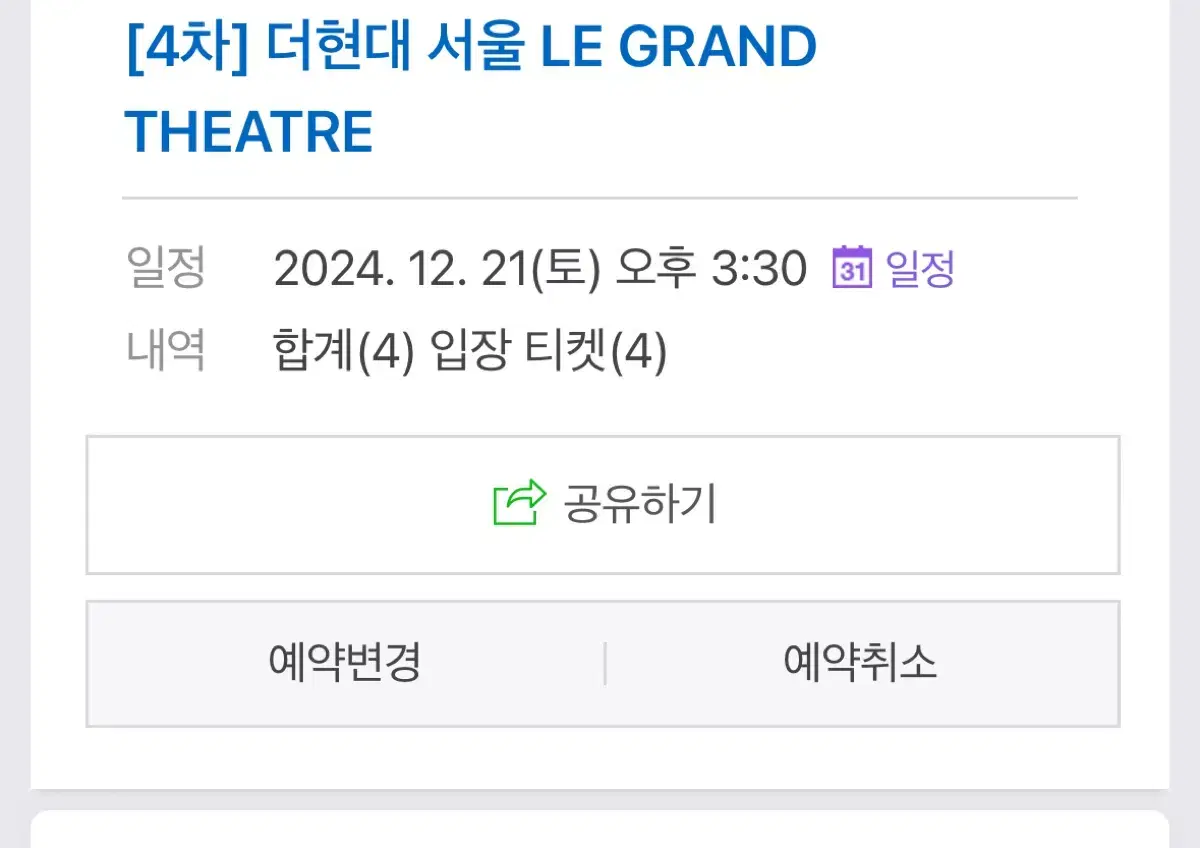The width and height of the screenshot is (1200, 848).
Task: Choose 예약변경 to modify the reservation
Action: click(x=345, y=663)
